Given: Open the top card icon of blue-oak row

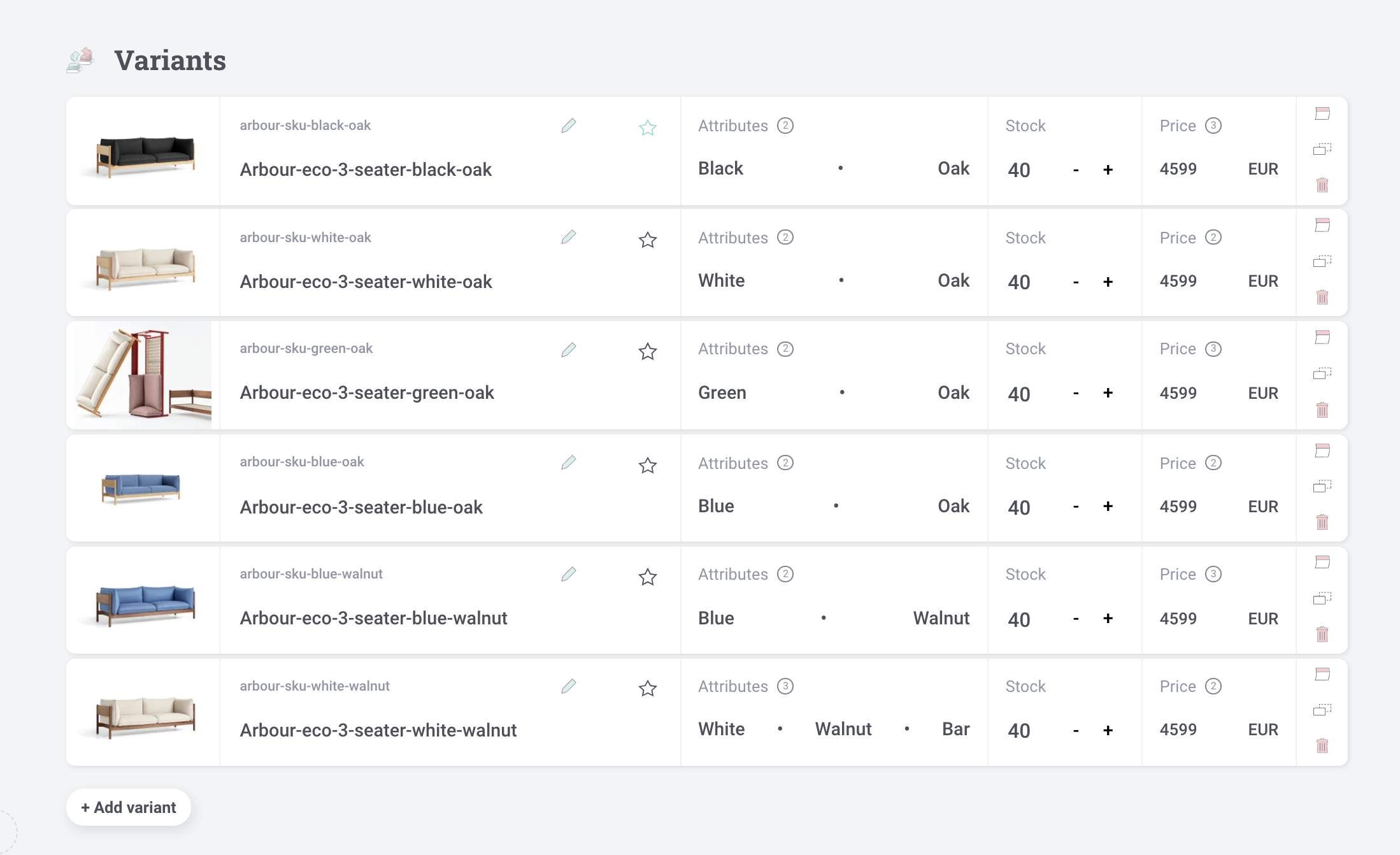Looking at the screenshot, I should coord(1322,450).
